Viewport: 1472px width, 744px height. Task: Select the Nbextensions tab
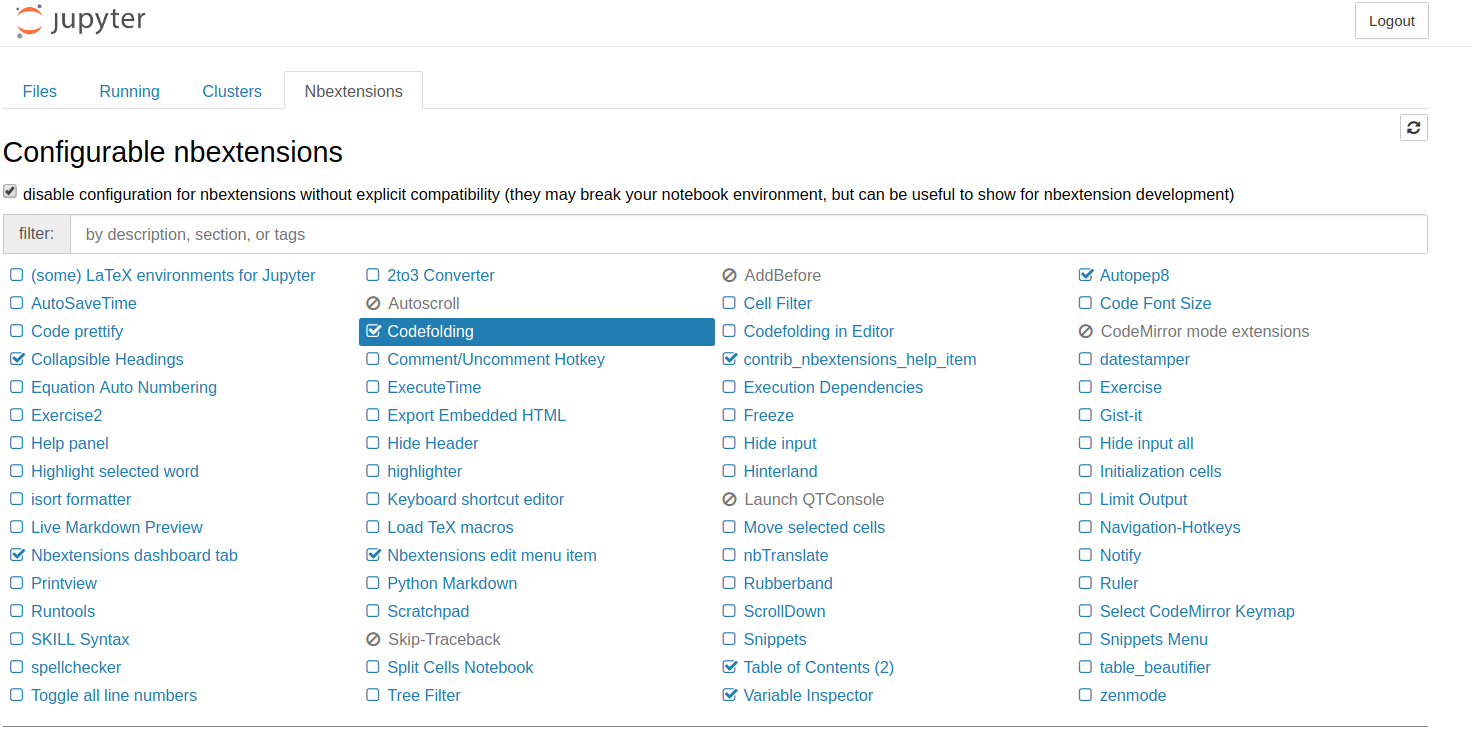click(x=354, y=91)
